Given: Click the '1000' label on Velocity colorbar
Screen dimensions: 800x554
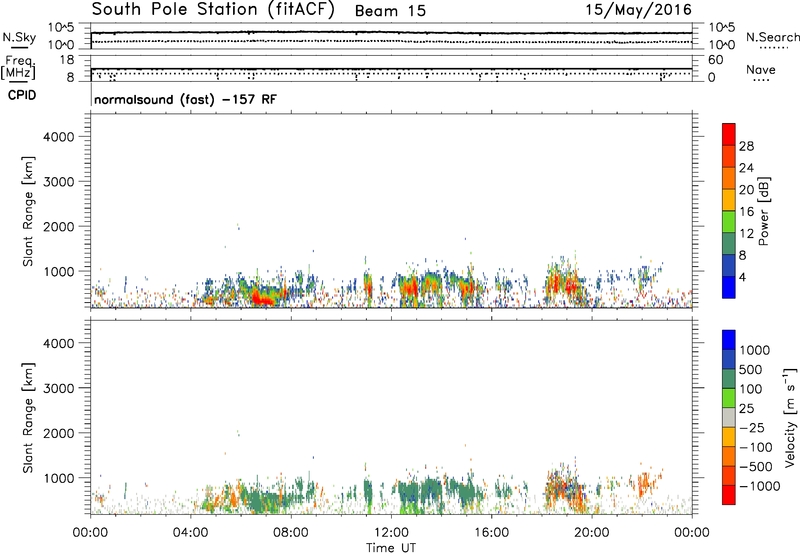Looking at the screenshot, I should (x=755, y=350).
